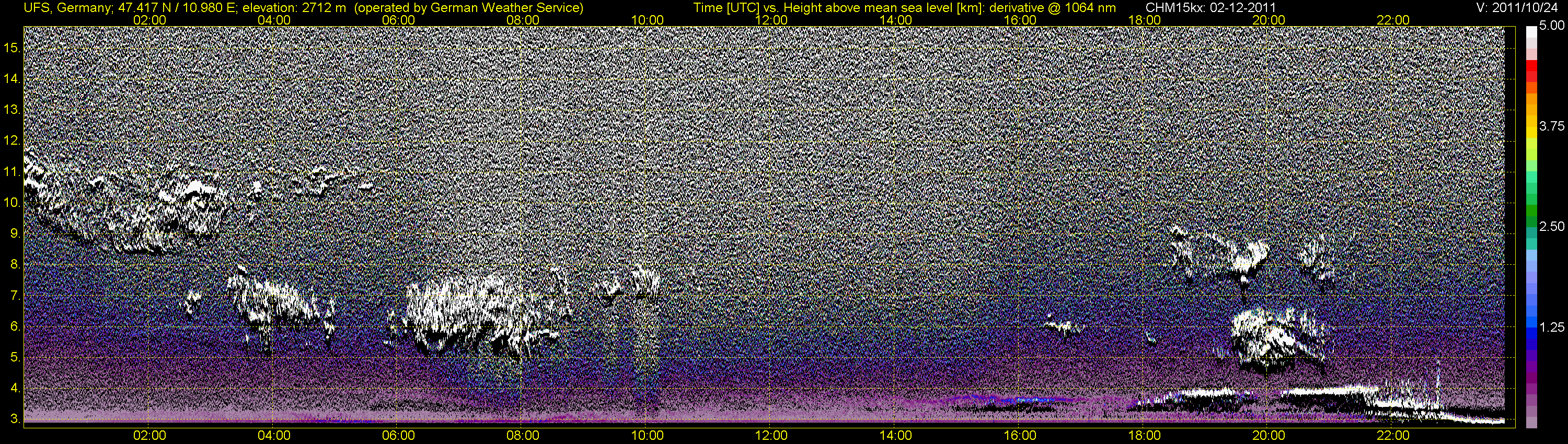Click the 7. km height axis label
The width and height of the screenshot is (1568, 444).
coord(15,296)
